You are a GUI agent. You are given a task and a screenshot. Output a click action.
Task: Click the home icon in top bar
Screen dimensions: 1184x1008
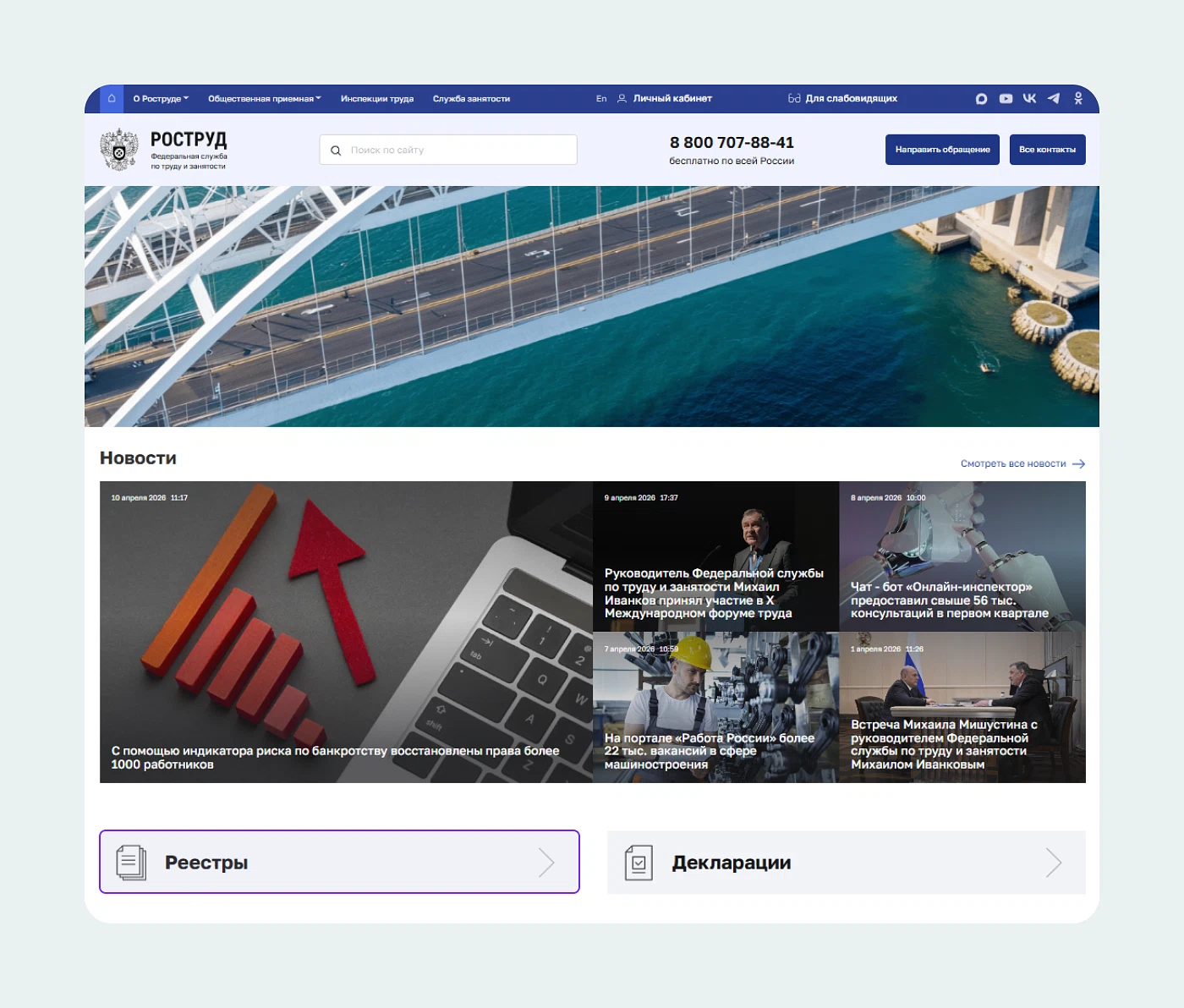coord(112,99)
